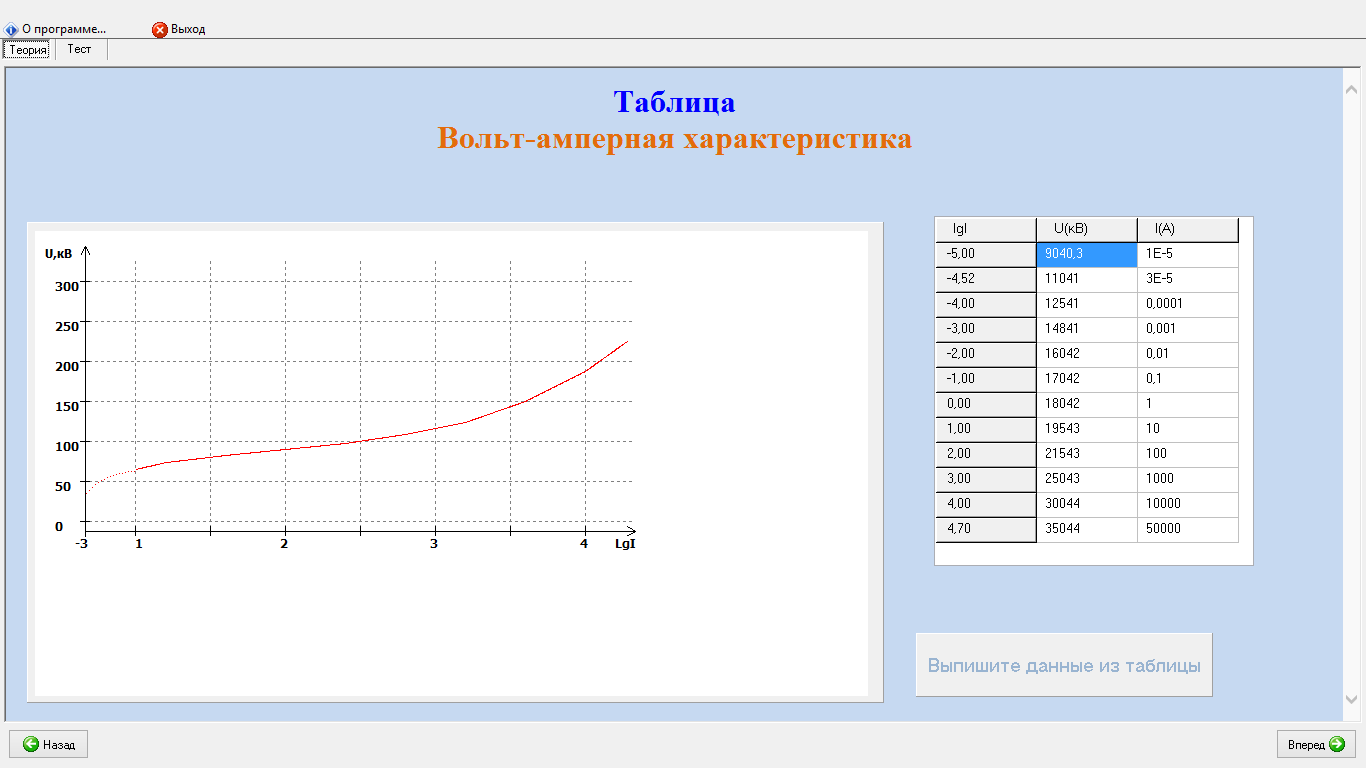Select cell '0,0001' in the table

[1188, 305]
